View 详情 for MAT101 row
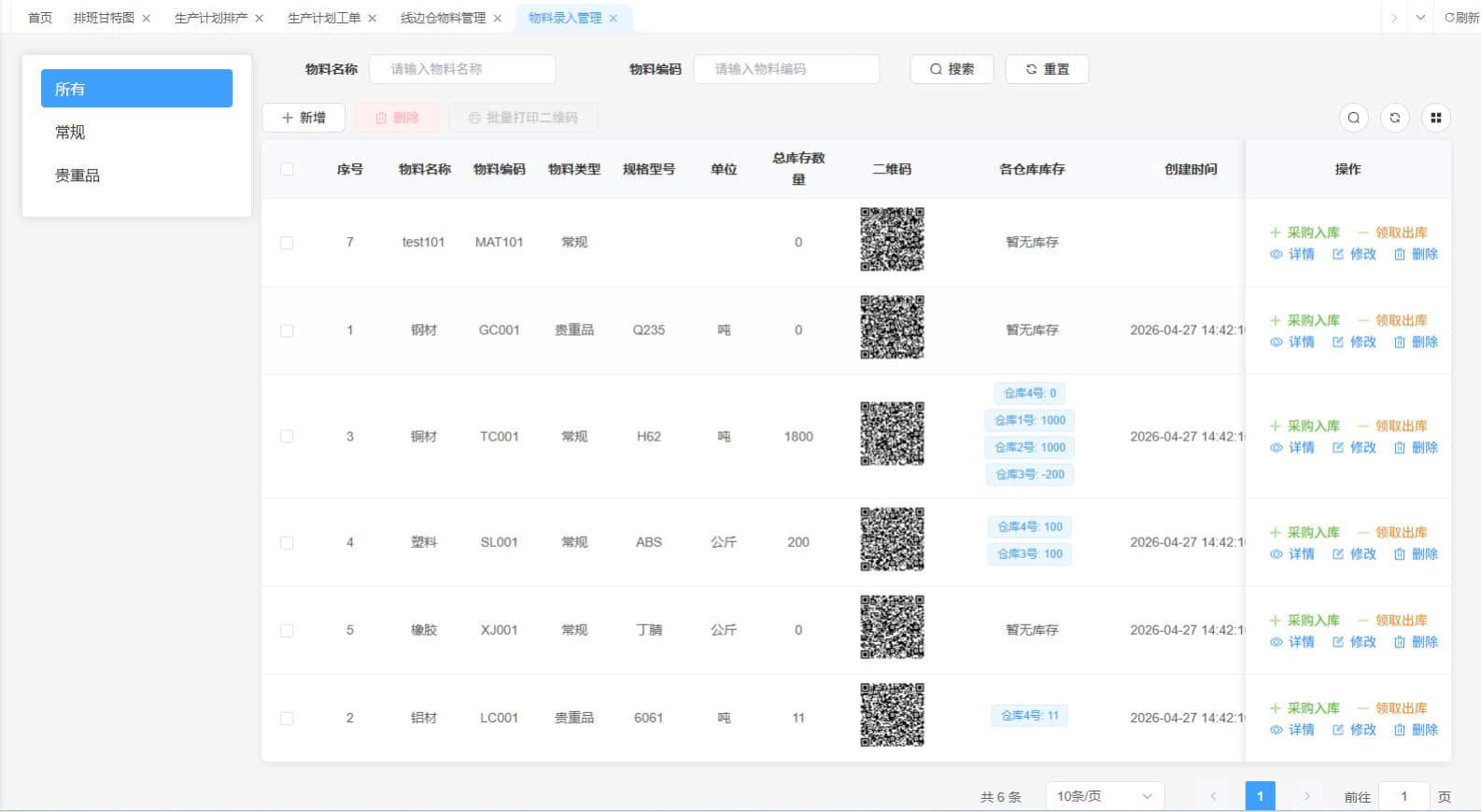This screenshot has height=812, width=1481. pos(1292,254)
